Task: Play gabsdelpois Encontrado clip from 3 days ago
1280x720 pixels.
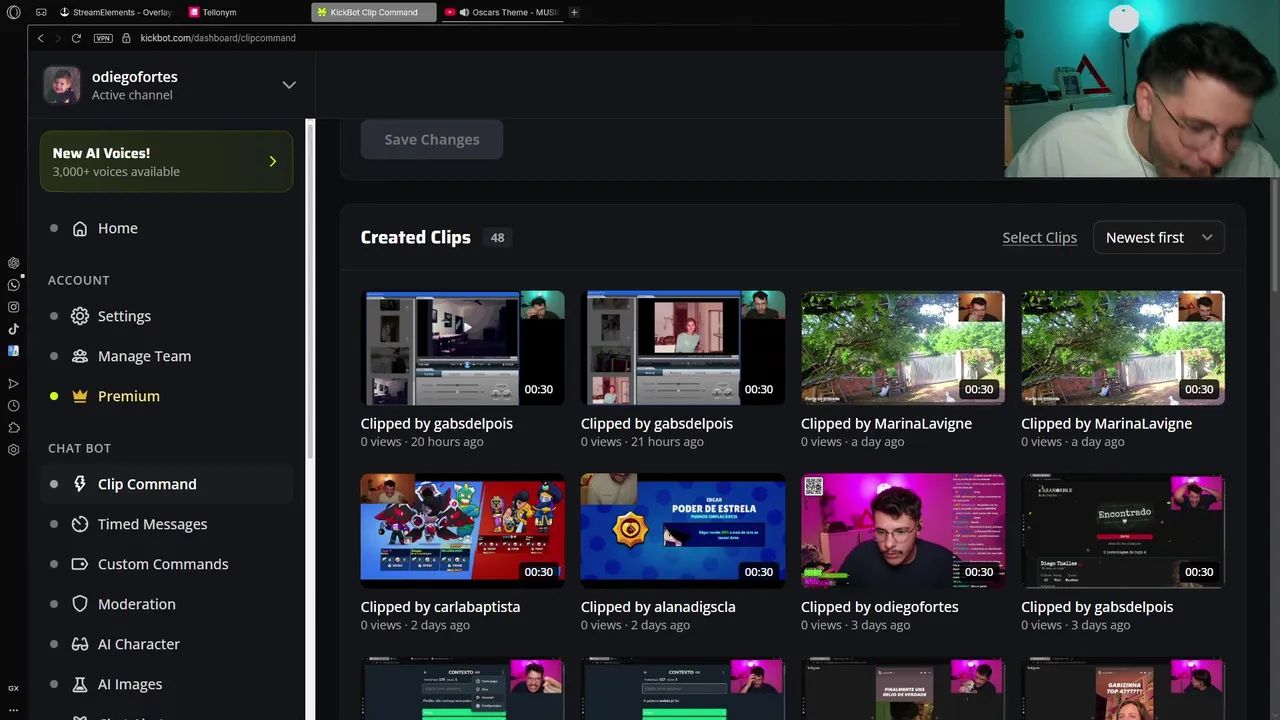Action: [1123, 531]
